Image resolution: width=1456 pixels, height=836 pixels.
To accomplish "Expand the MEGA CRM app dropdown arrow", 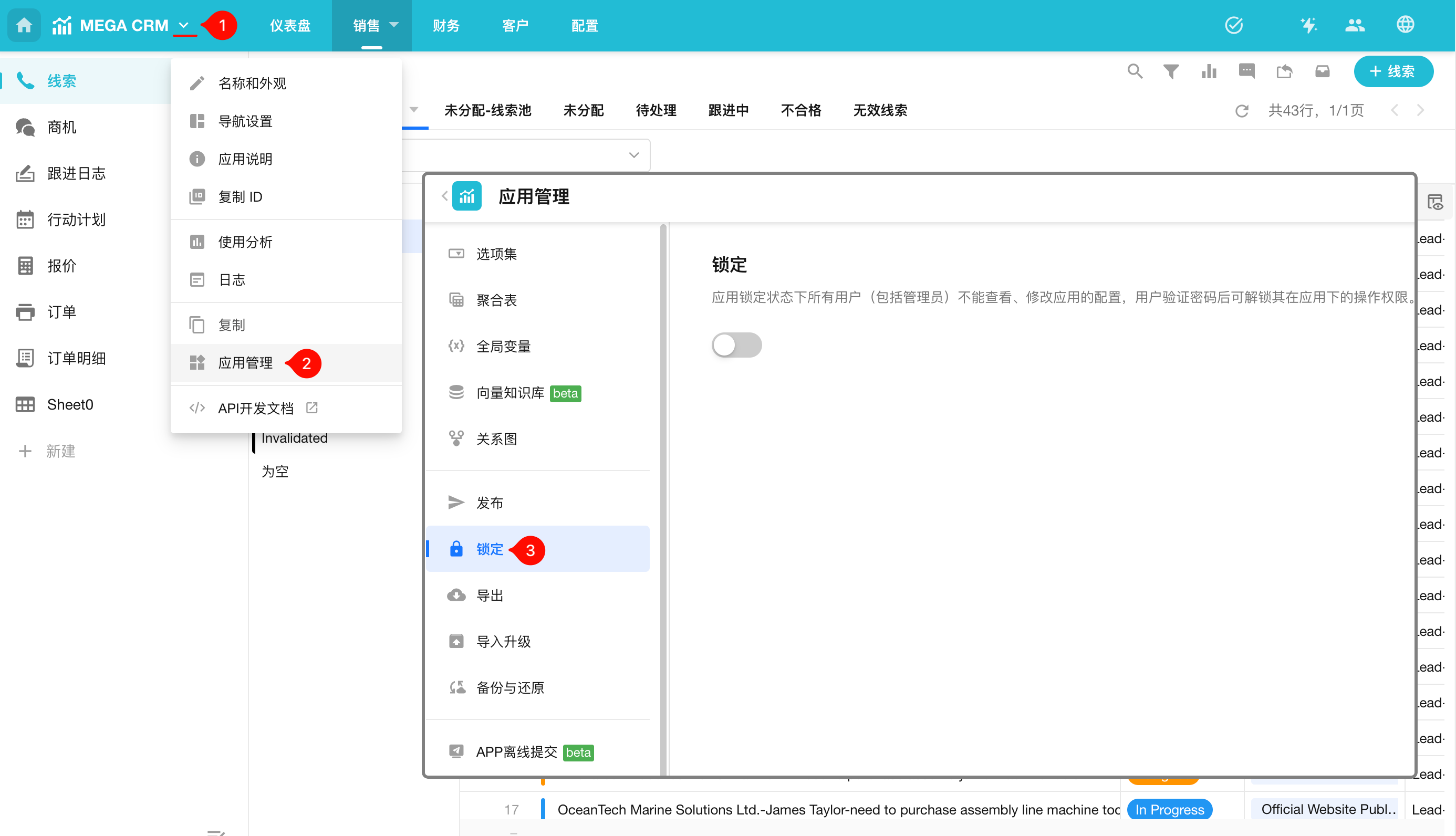I will point(184,25).
